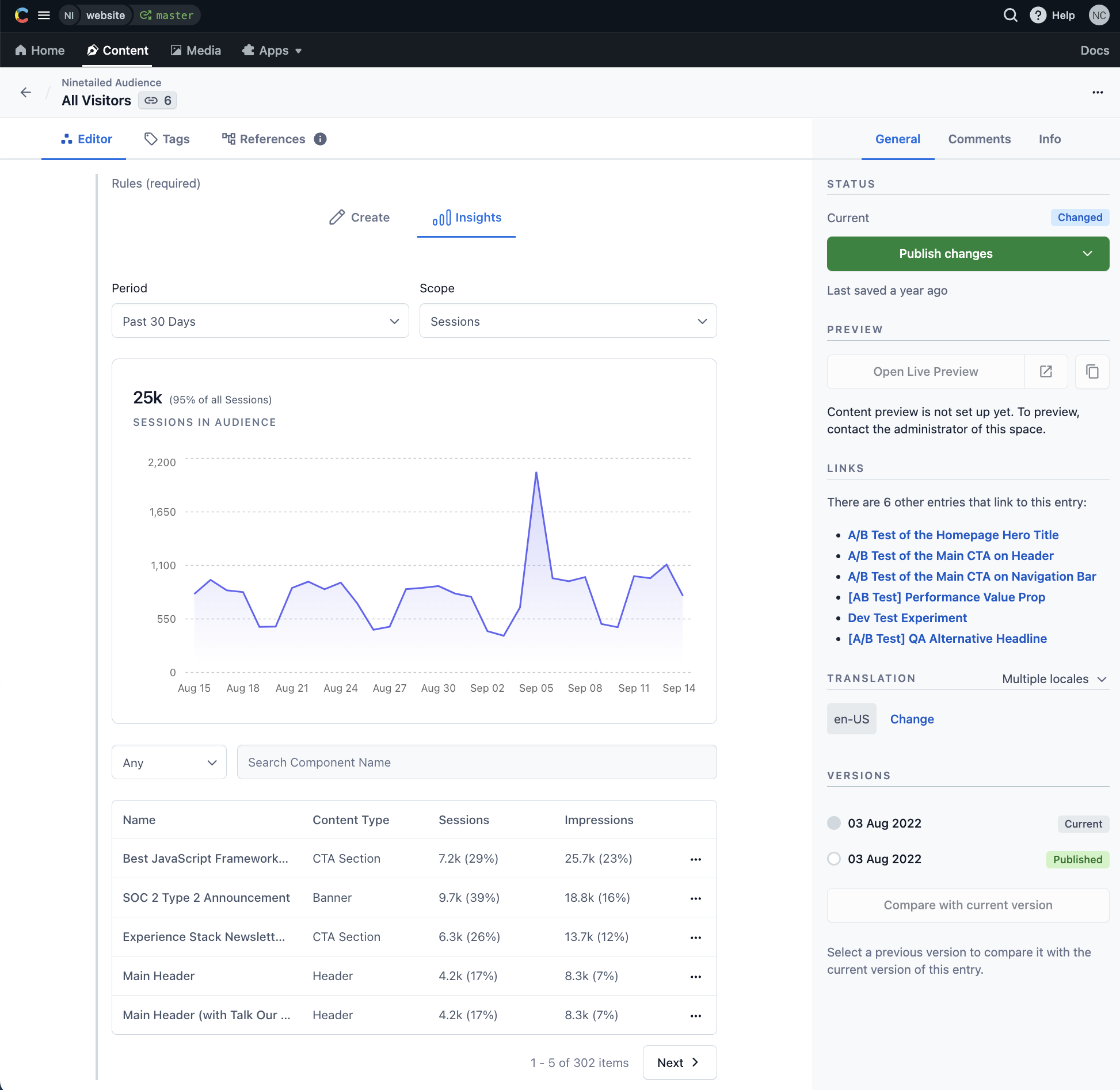
Task: Open the entry actions ellipsis menu
Action: pyautogui.click(x=1098, y=92)
